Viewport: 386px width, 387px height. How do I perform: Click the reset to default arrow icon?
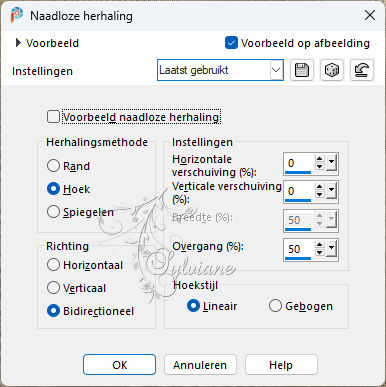[362, 70]
